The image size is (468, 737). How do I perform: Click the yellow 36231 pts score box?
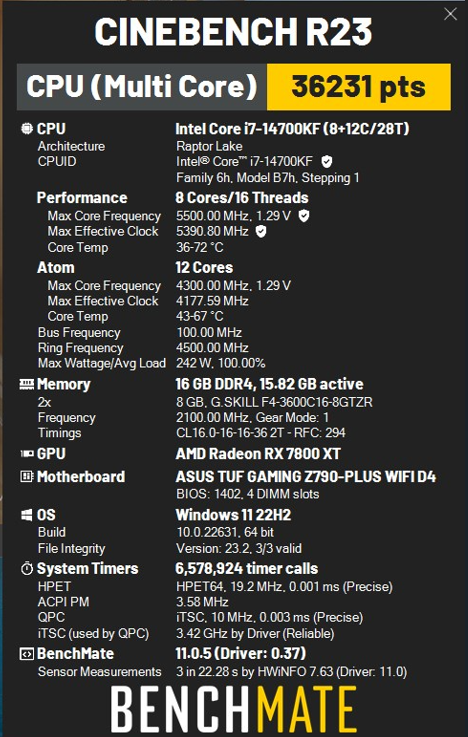[x=359, y=87]
